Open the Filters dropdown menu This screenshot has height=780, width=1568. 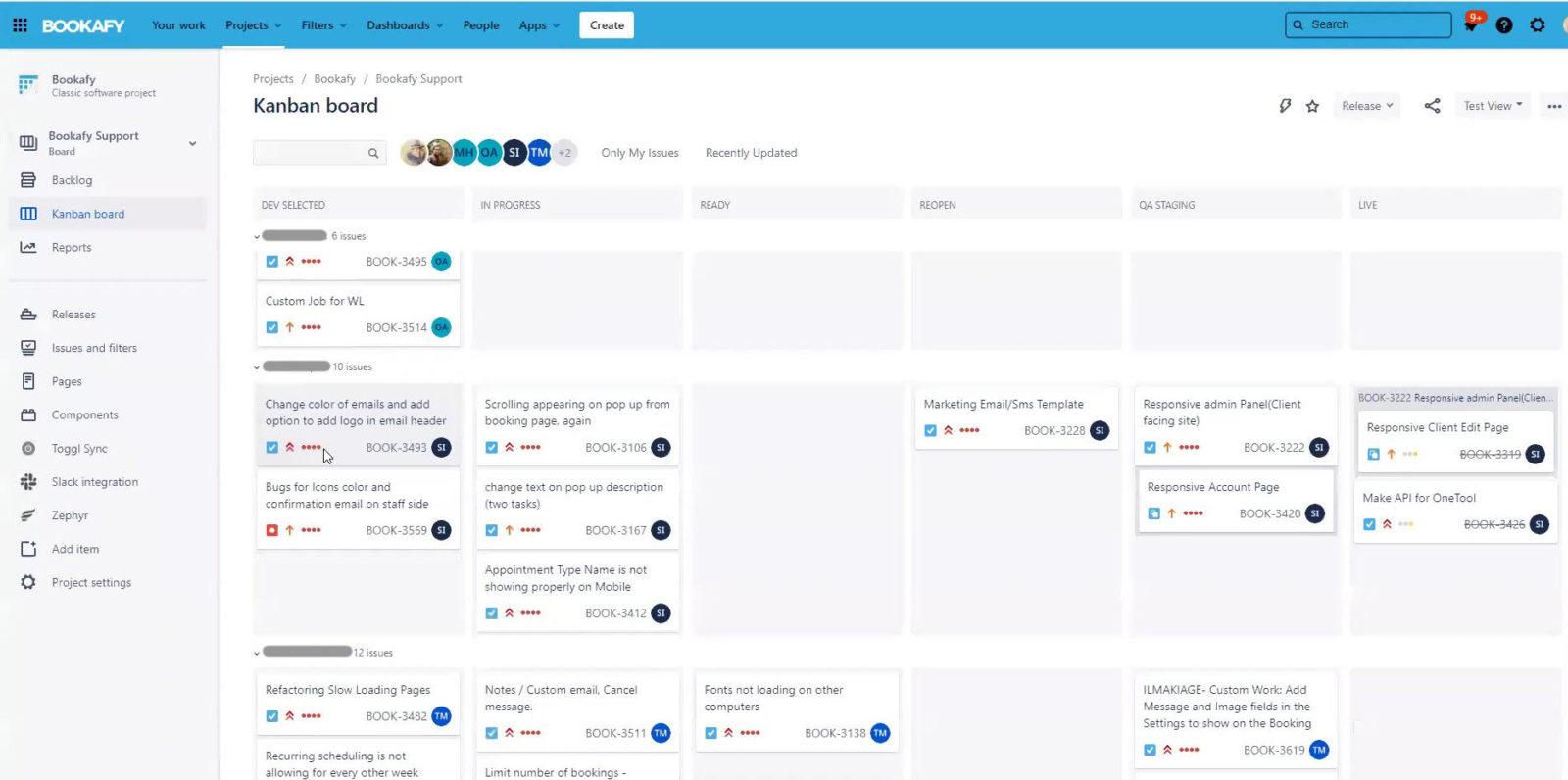pyautogui.click(x=323, y=25)
